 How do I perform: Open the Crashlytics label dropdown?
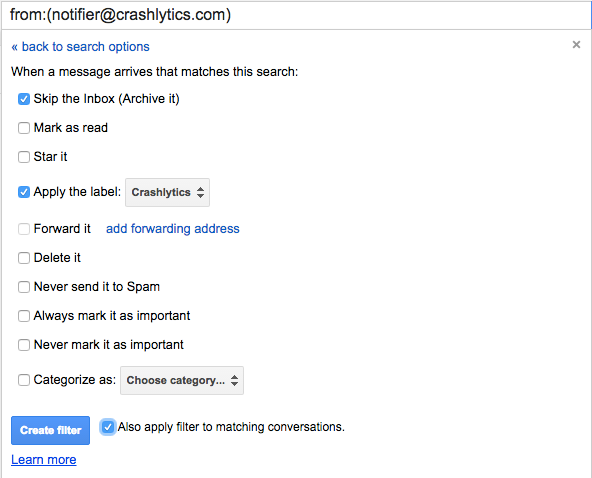click(x=167, y=193)
